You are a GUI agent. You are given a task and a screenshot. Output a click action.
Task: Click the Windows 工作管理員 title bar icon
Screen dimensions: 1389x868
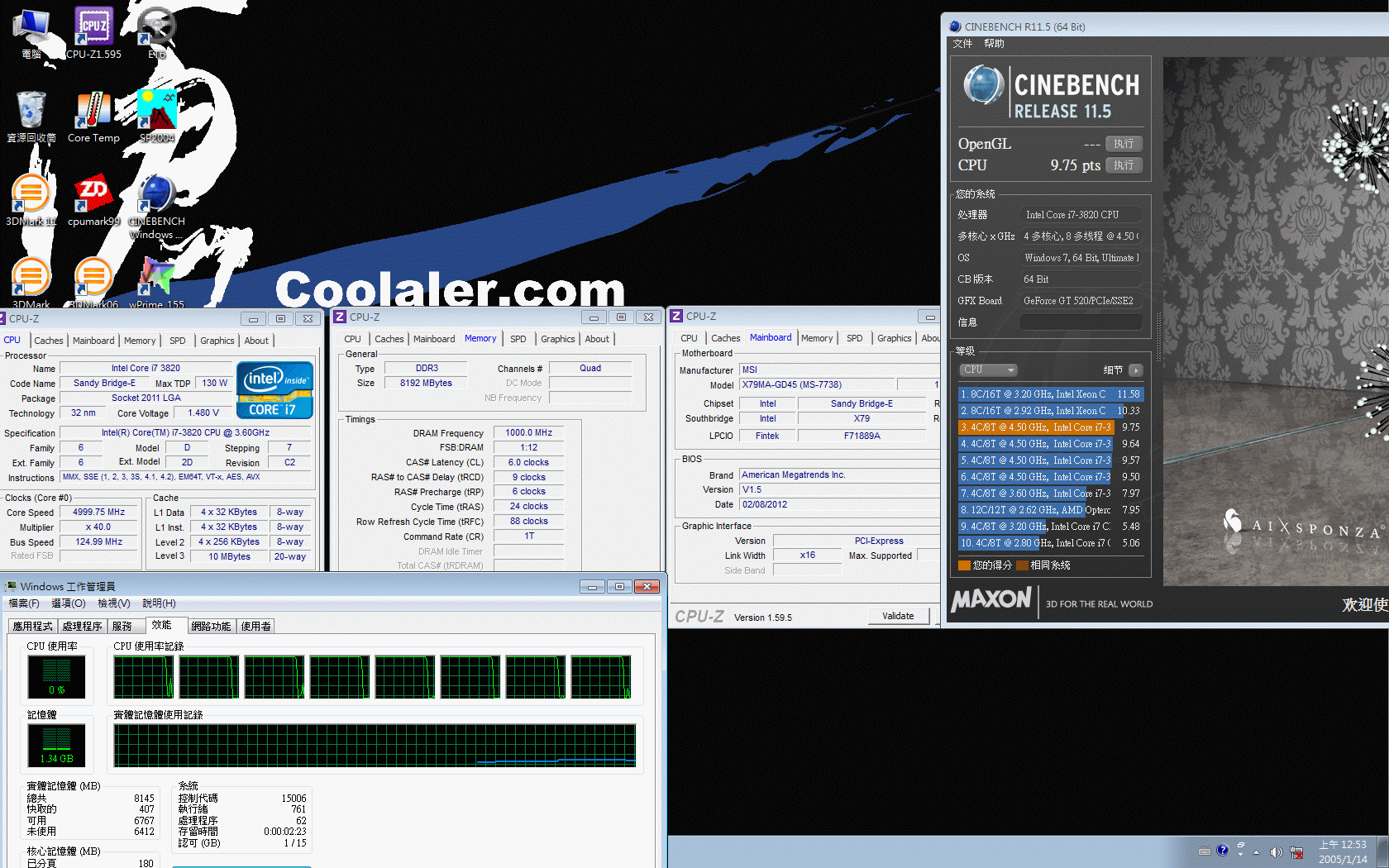(11, 586)
